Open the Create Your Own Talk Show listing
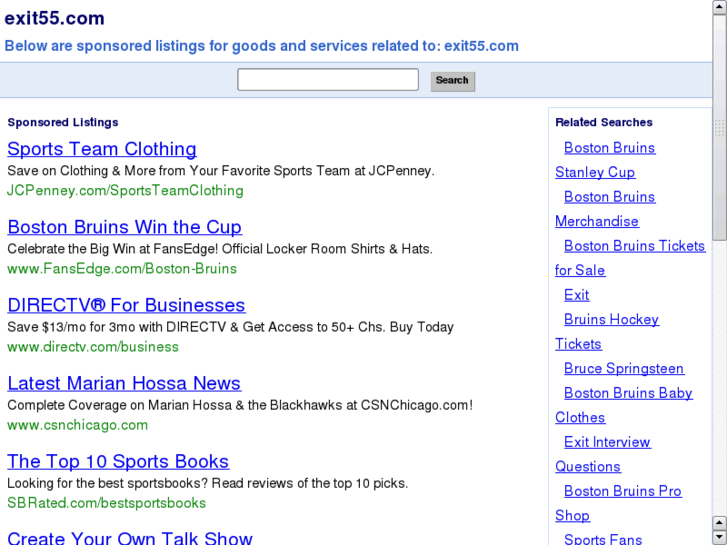Screen dimensions: 727x545 tap(130, 538)
